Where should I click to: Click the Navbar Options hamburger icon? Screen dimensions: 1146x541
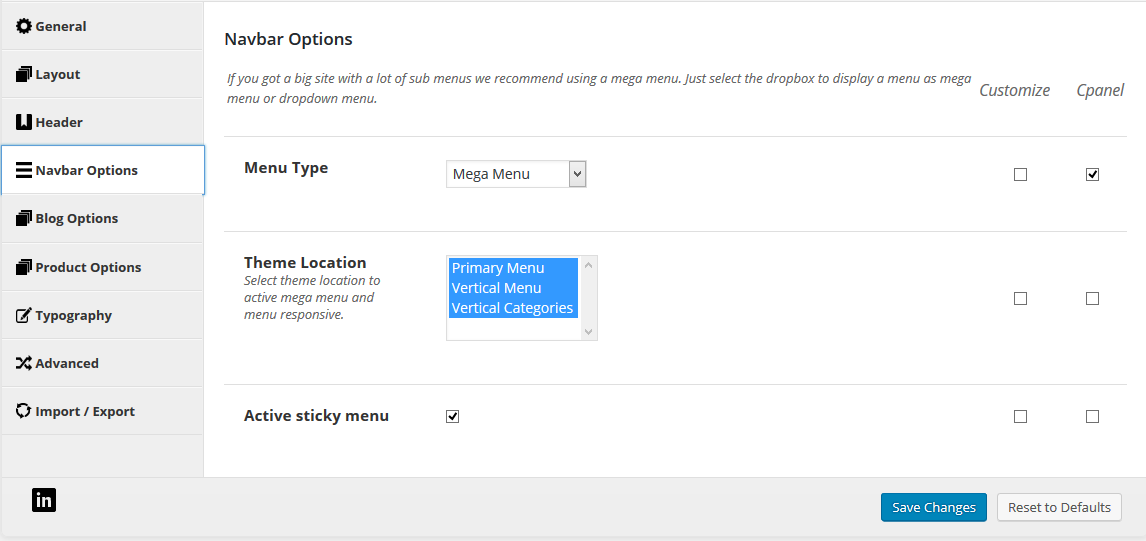[24, 170]
